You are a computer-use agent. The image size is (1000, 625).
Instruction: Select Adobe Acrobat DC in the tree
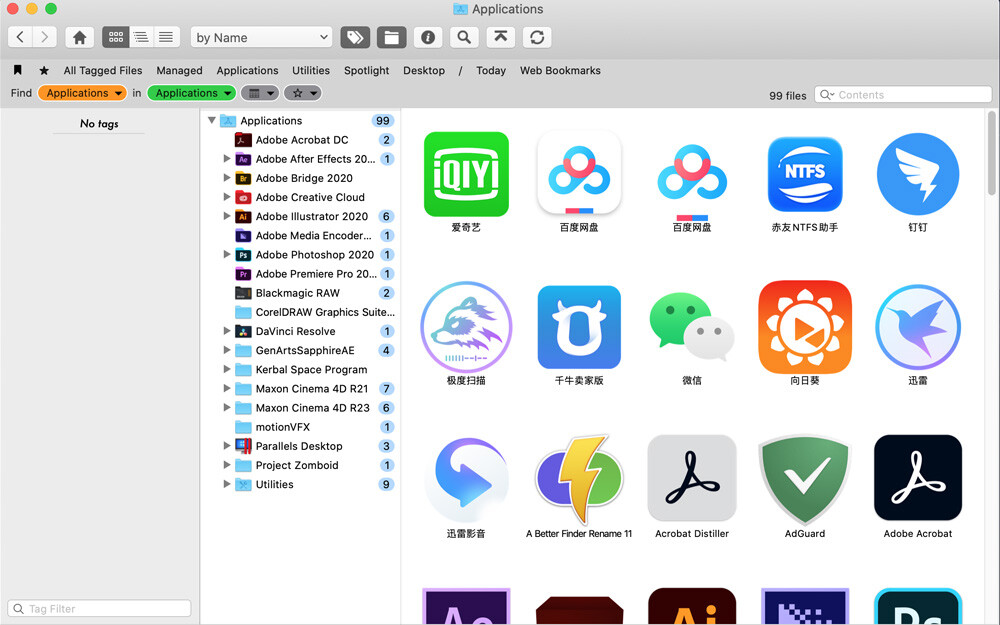(x=302, y=140)
